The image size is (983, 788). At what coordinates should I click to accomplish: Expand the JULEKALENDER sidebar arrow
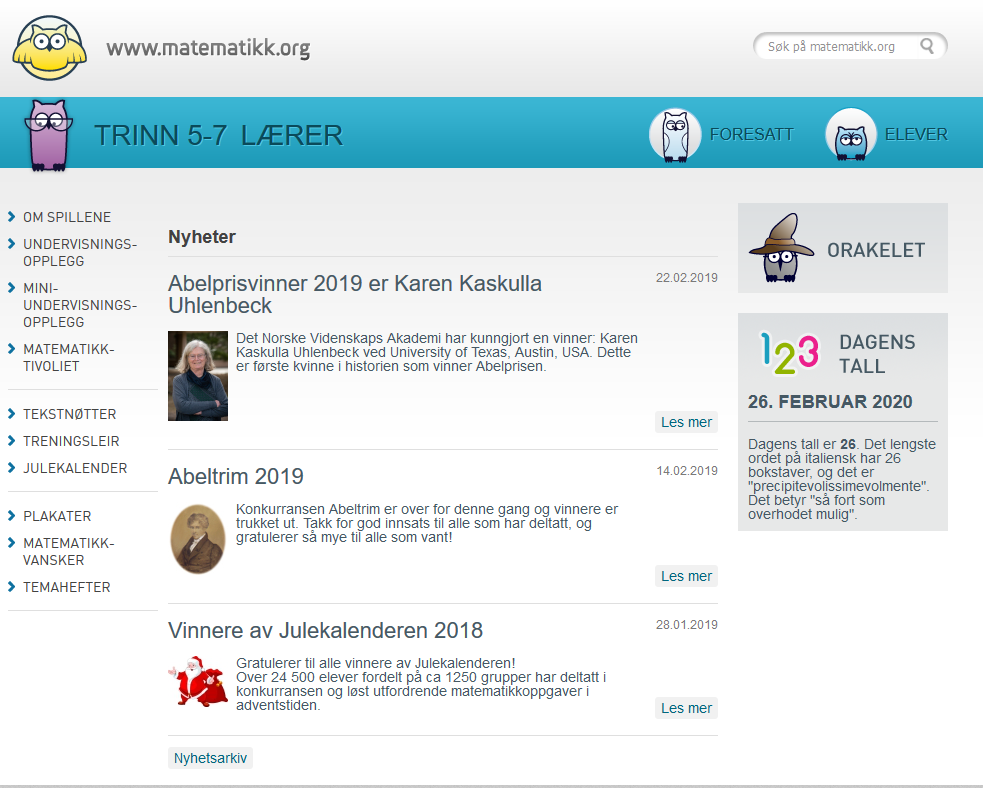9,467
